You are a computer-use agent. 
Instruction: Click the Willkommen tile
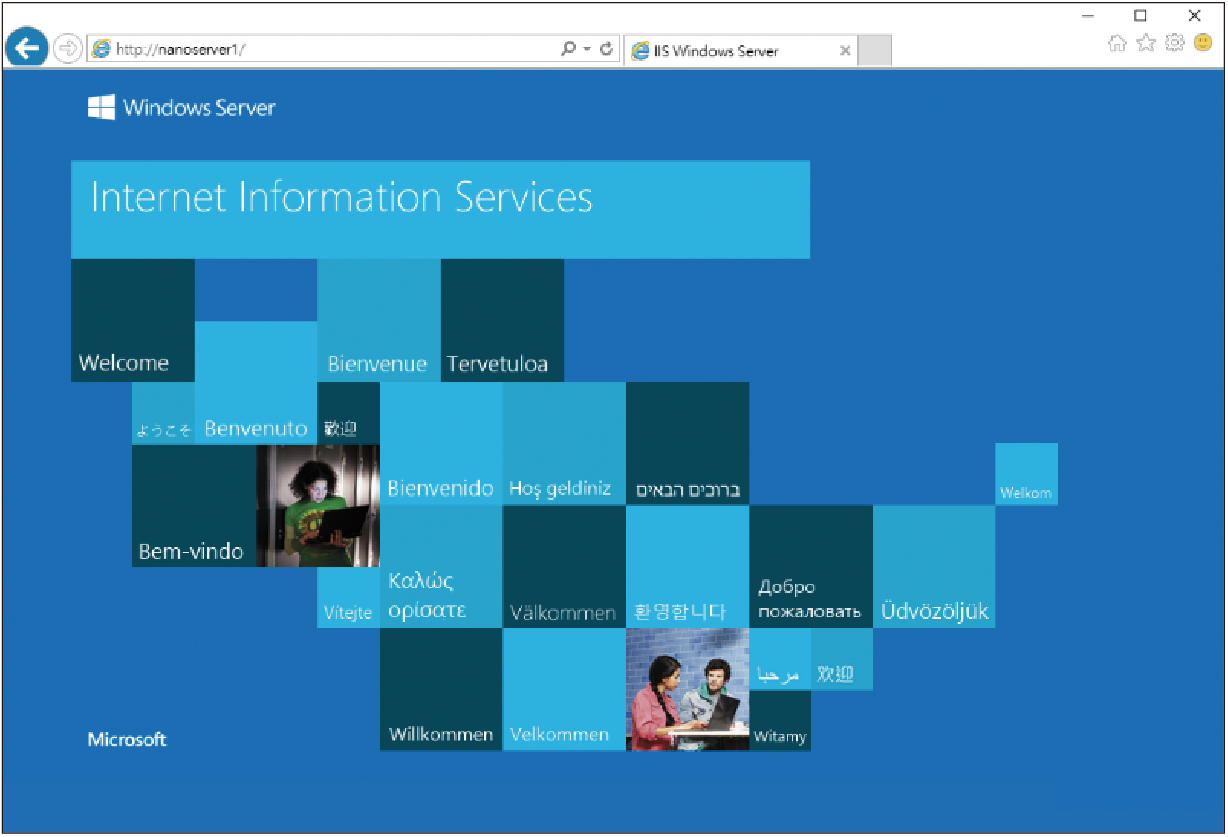(441, 690)
